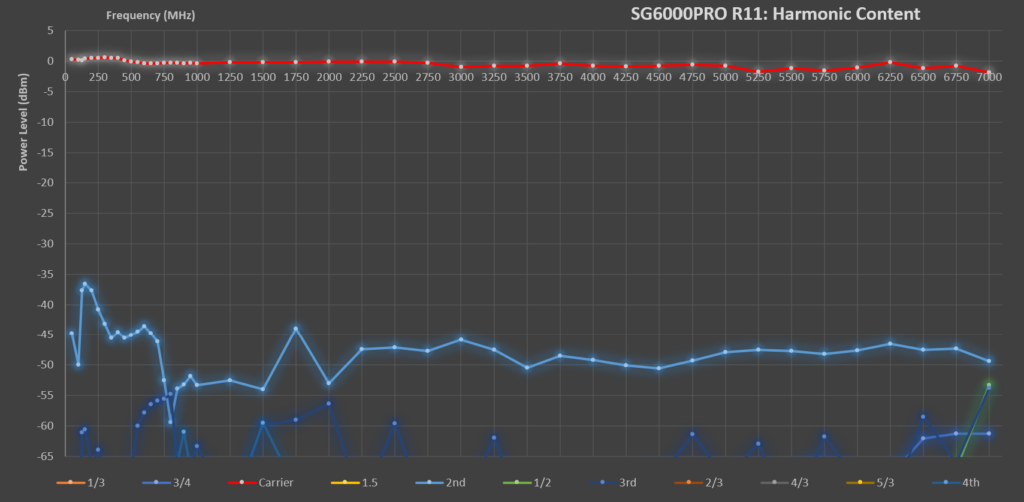Select the 3rd harmonic legend marker
The image size is (1024, 502).
pos(603,483)
